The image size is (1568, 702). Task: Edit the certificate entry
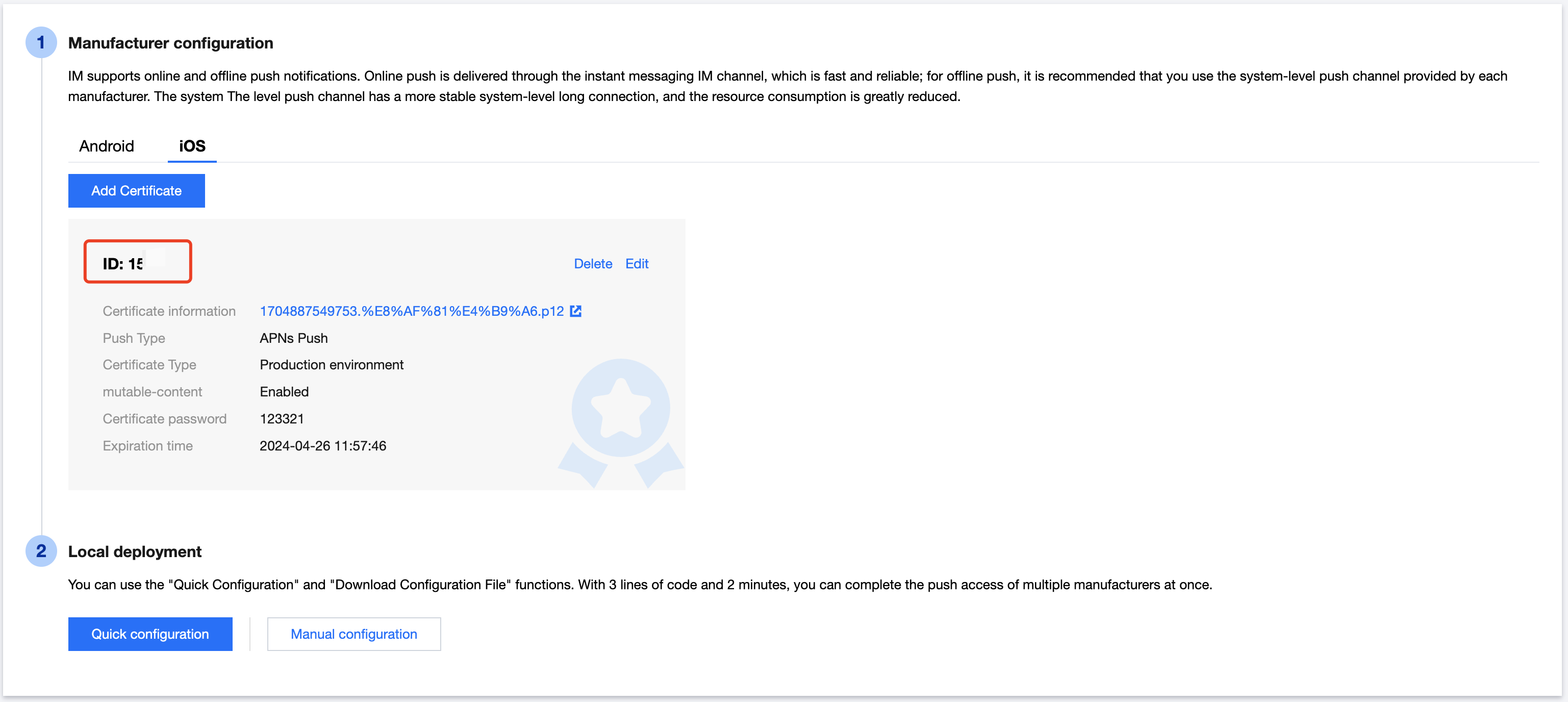636,264
